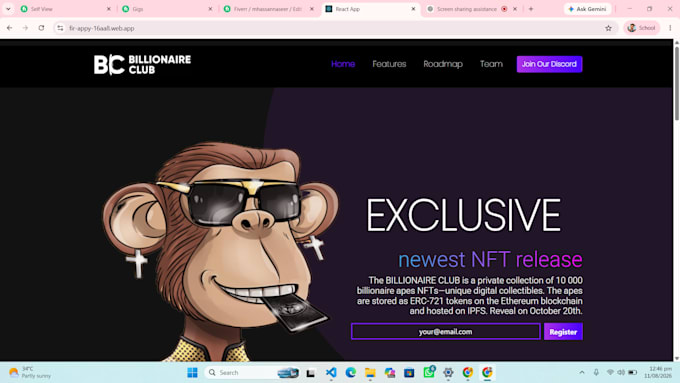Go back to the previous page
The width and height of the screenshot is (680, 383).
9,28
